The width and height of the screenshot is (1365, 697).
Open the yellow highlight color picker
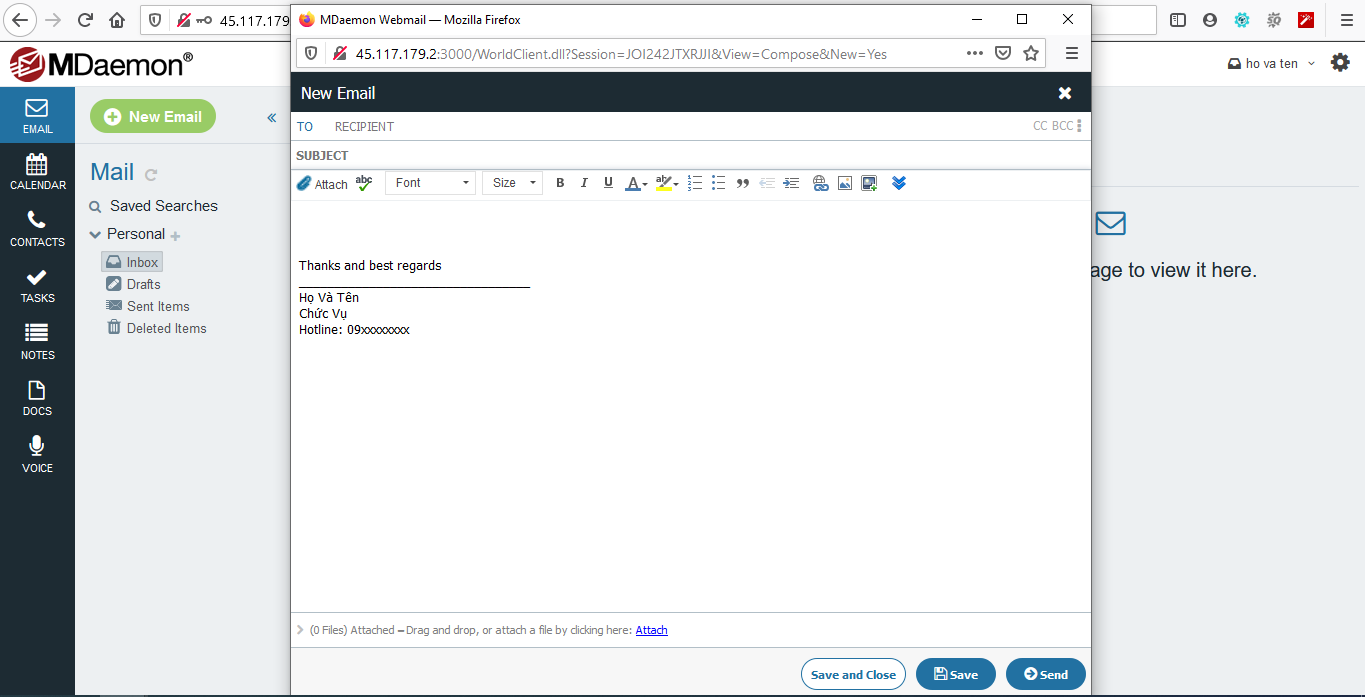click(x=667, y=183)
